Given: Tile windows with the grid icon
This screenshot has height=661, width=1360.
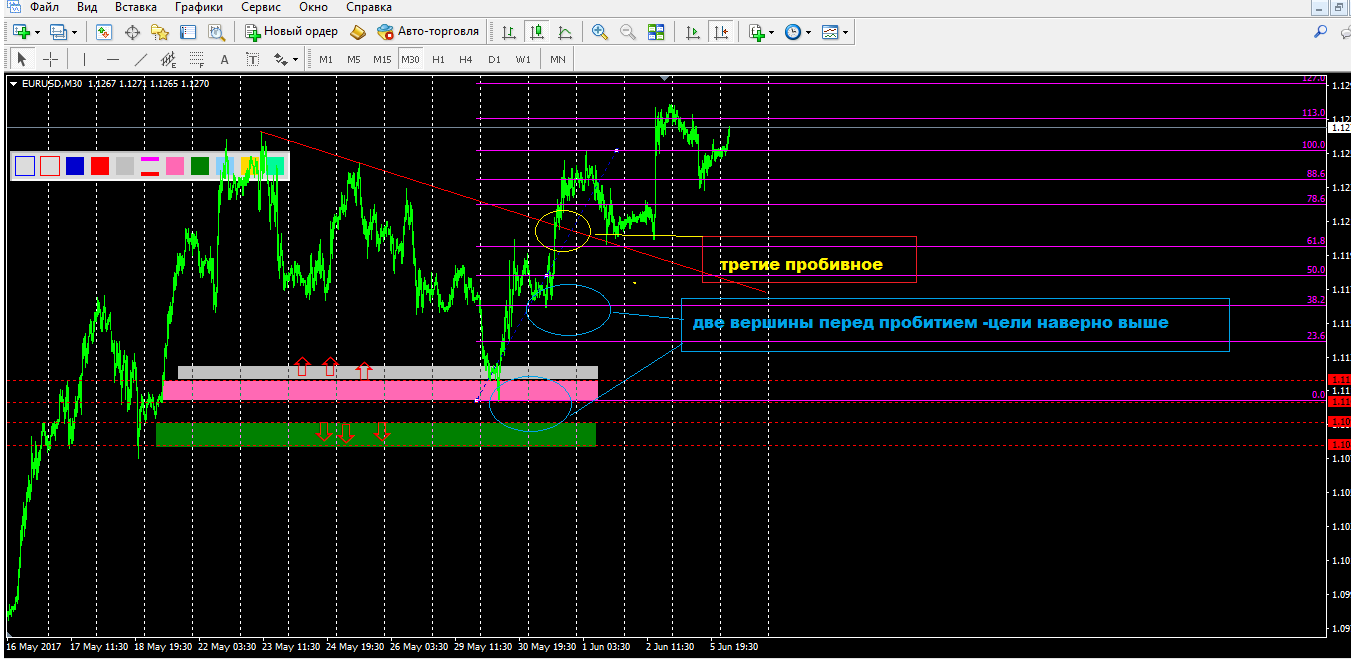Looking at the screenshot, I should pyautogui.click(x=656, y=32).
